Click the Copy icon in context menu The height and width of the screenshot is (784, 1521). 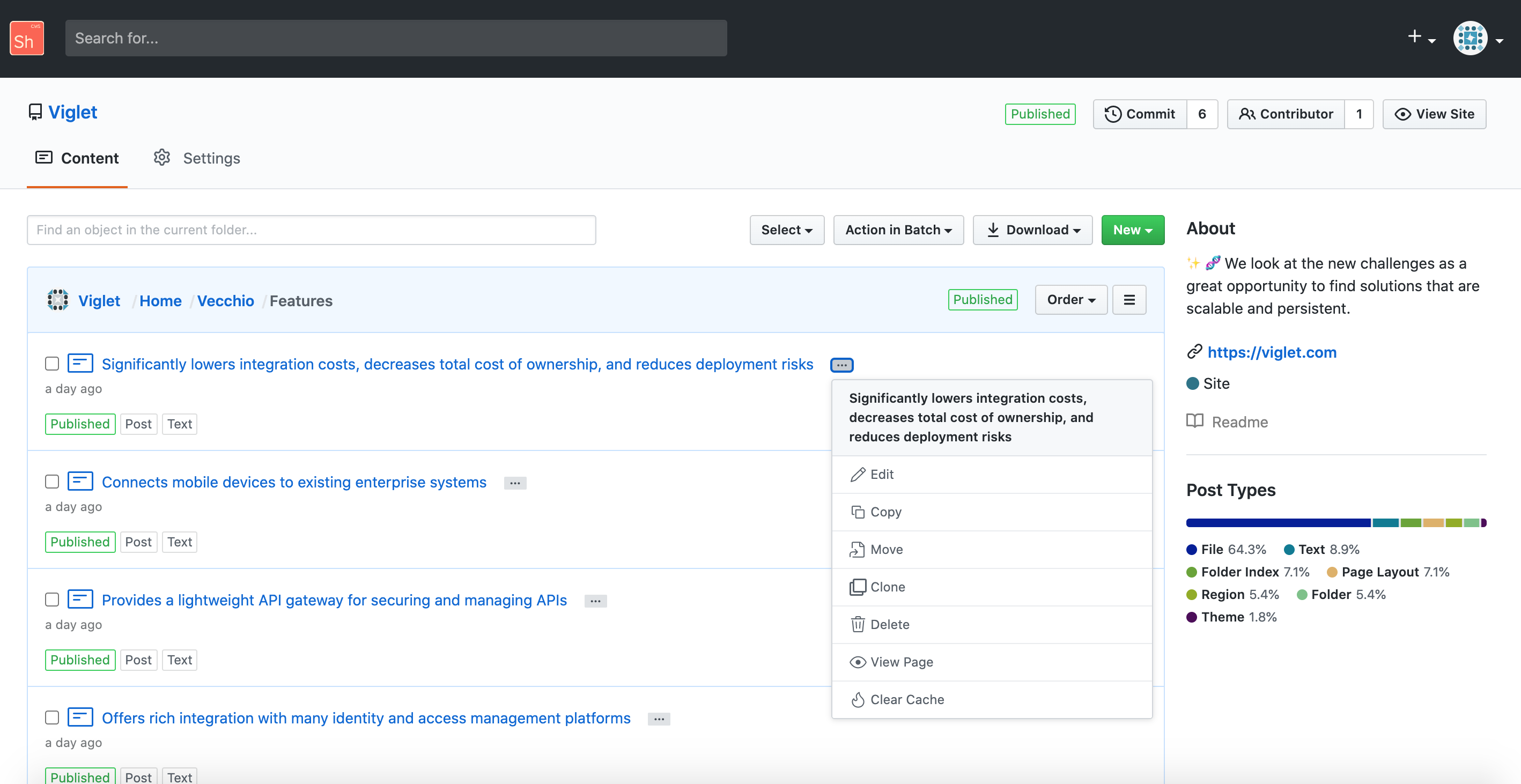click(x=858, y=512)
